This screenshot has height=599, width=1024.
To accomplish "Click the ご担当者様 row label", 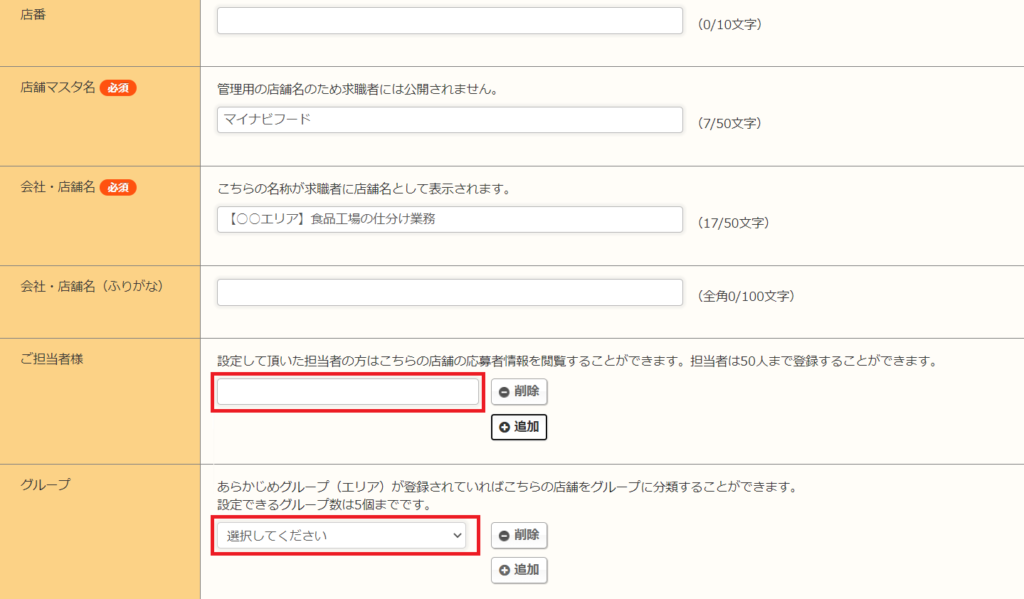I will pyautogui.click(x=53, y=359).
